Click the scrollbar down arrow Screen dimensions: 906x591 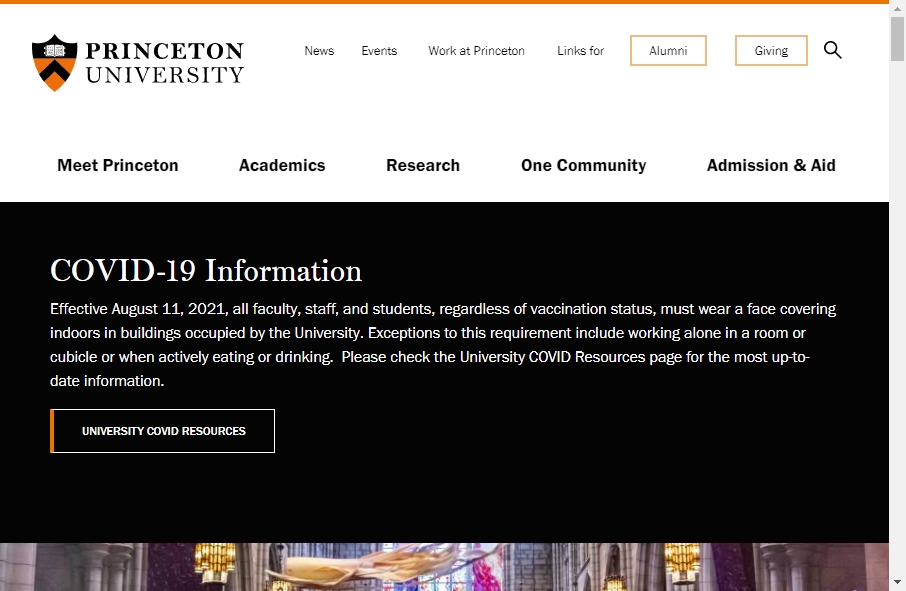897,582
